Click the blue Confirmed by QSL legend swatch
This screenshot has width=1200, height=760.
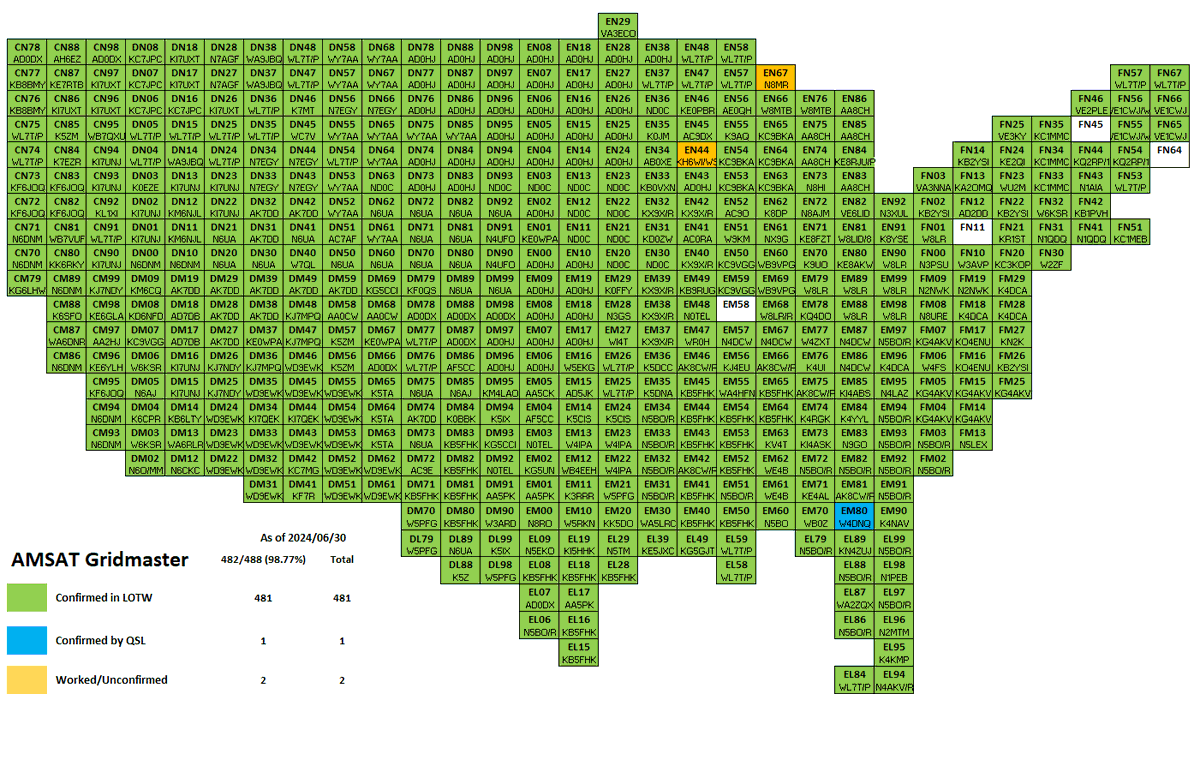coord(27,639)
